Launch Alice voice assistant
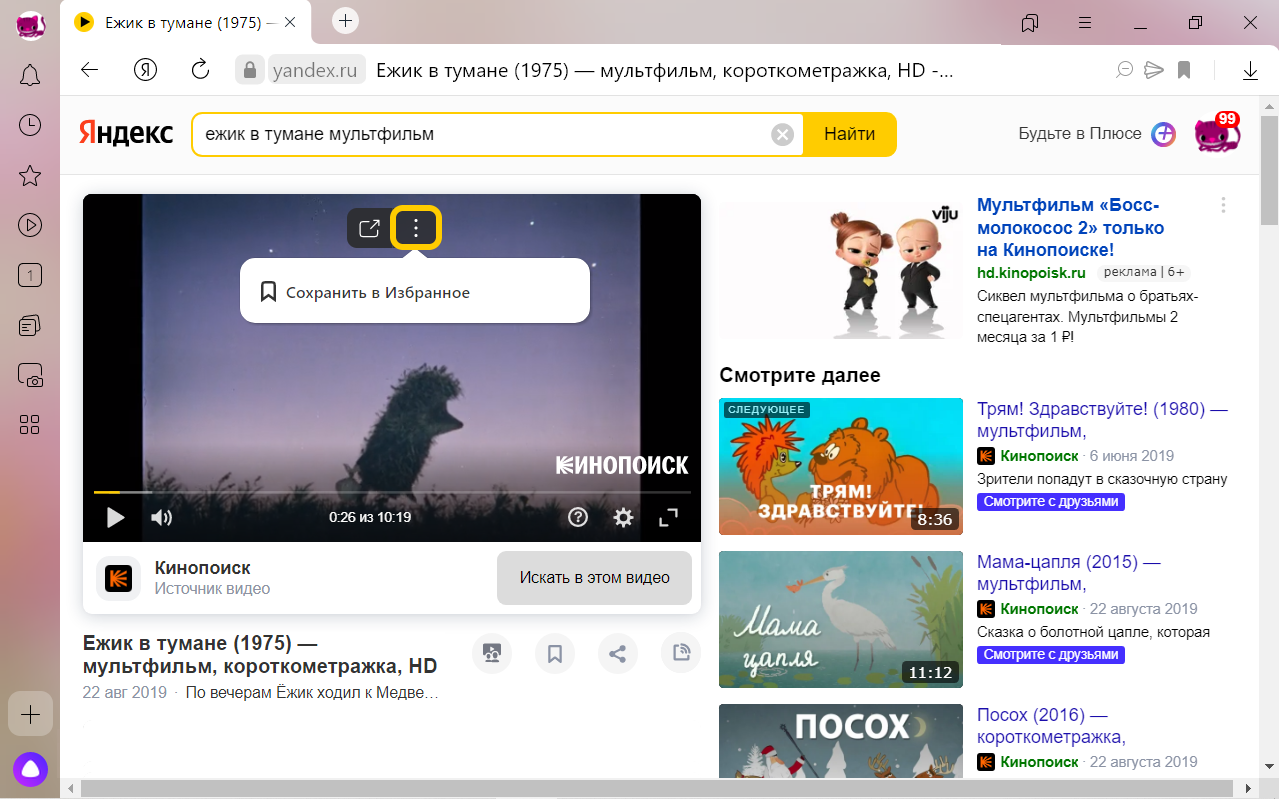The image size is (1279, 799). click(30, 769)
